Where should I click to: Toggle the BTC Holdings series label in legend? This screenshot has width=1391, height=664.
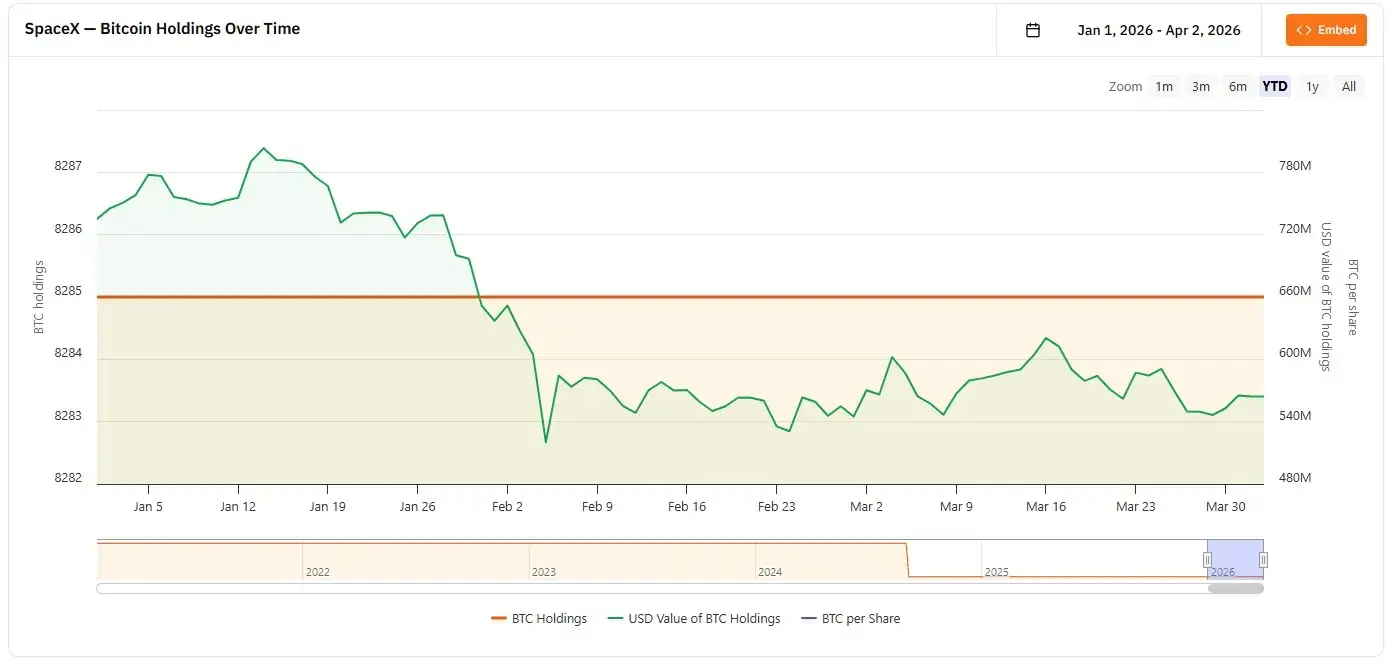point(549,619)
